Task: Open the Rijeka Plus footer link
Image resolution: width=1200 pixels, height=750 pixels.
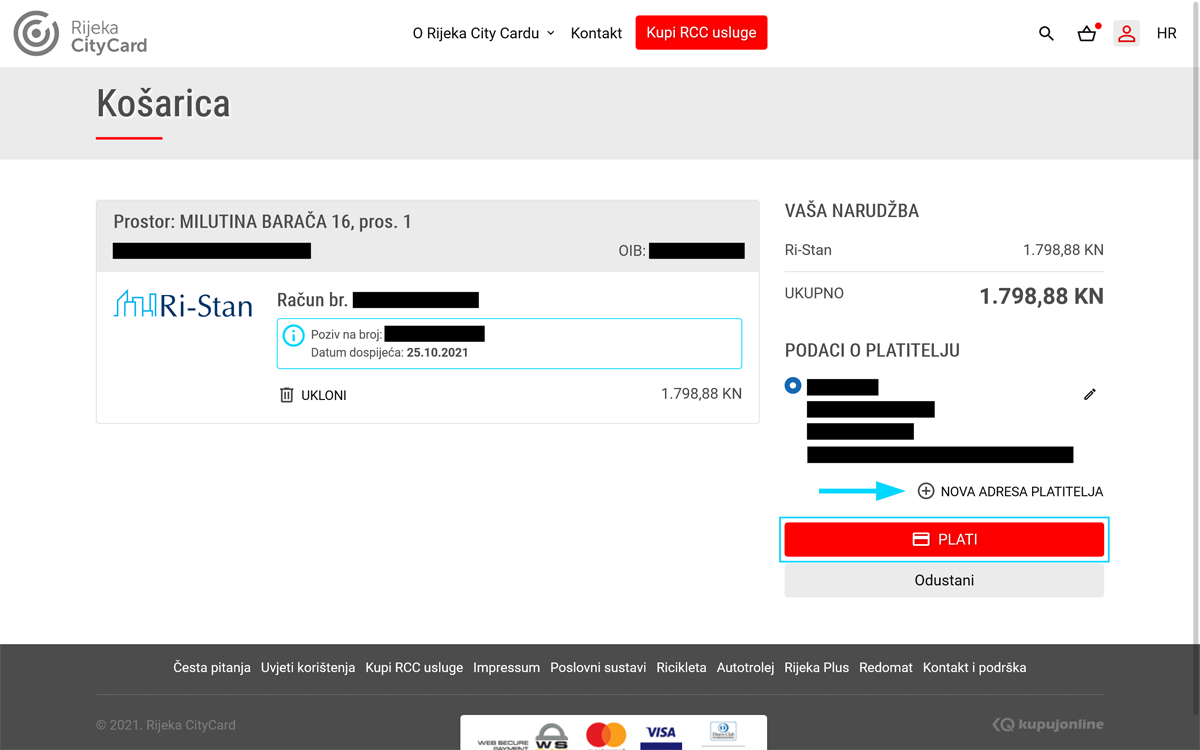Action: (817, 667)
